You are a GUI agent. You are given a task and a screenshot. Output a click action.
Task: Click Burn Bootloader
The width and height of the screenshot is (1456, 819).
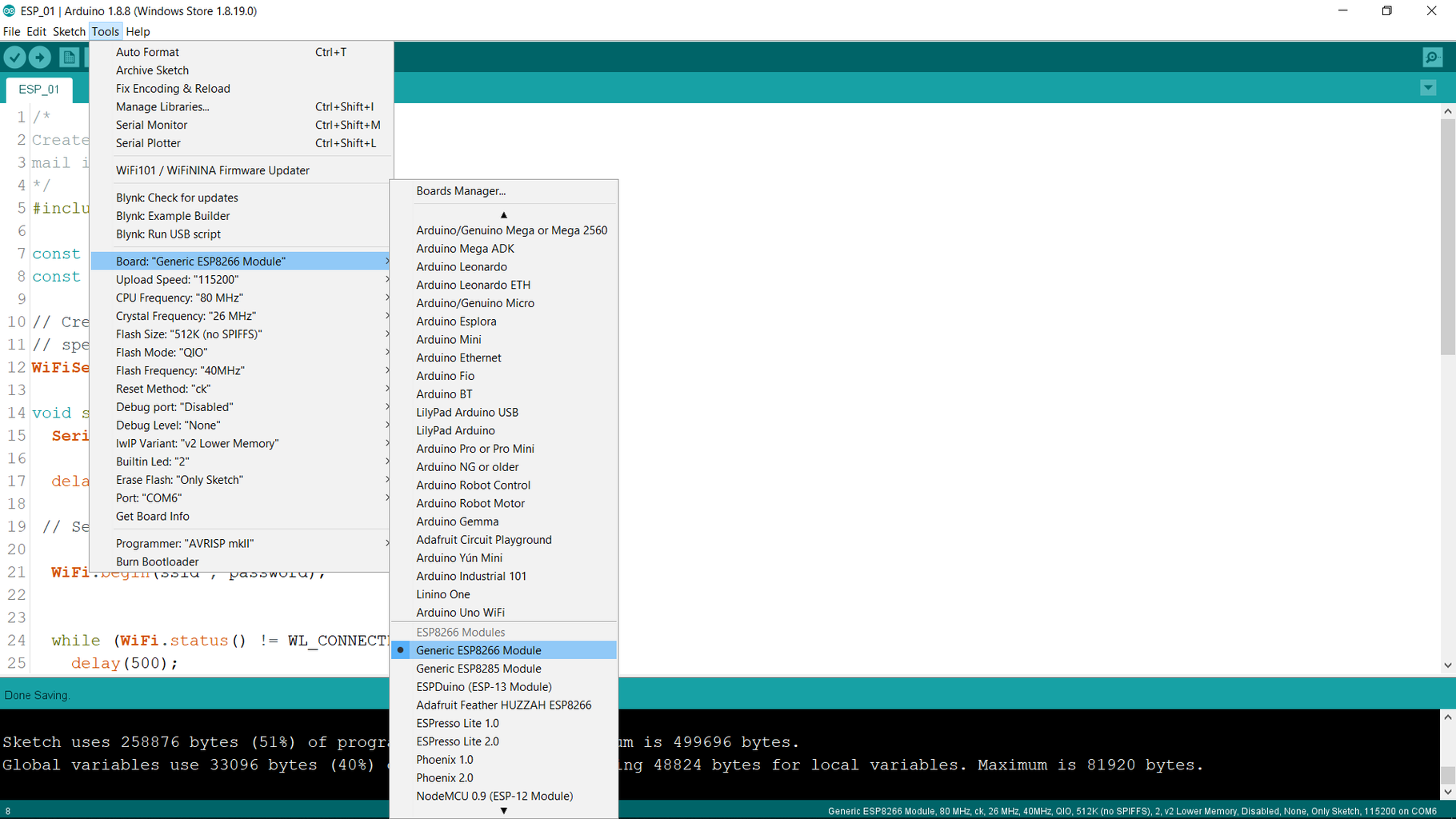tap(157, 561)
